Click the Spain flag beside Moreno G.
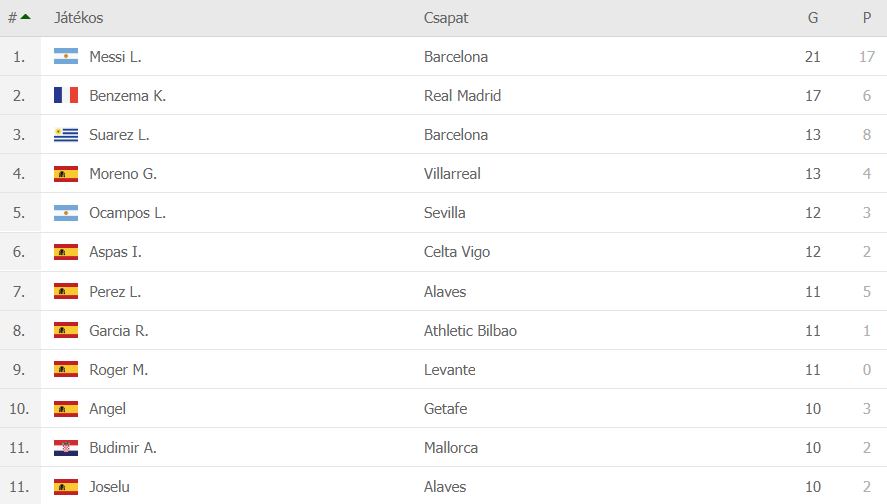This screenshot has height=504, width=887. (66, 174)
